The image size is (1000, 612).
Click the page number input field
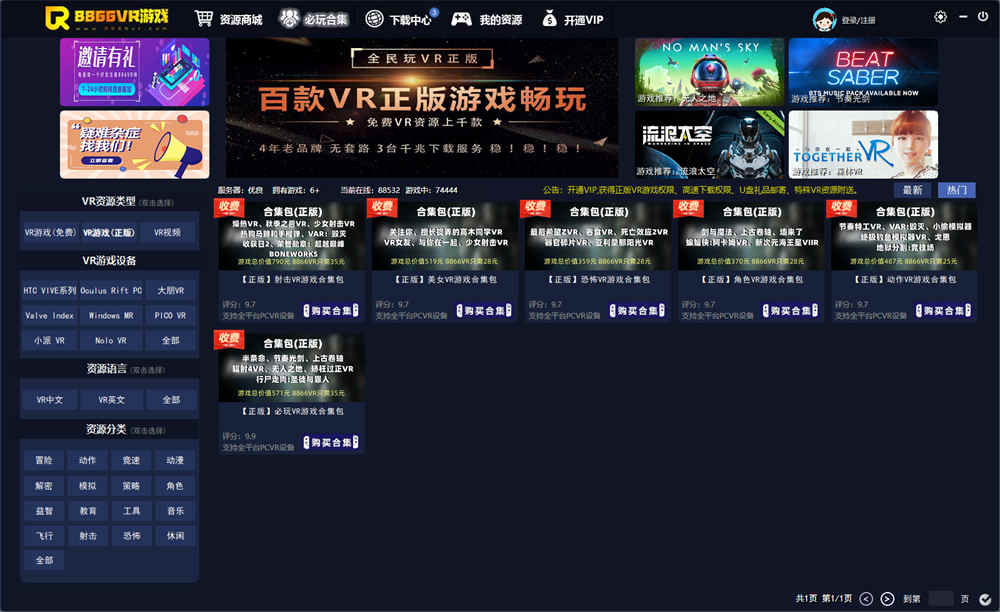[941, 599]
